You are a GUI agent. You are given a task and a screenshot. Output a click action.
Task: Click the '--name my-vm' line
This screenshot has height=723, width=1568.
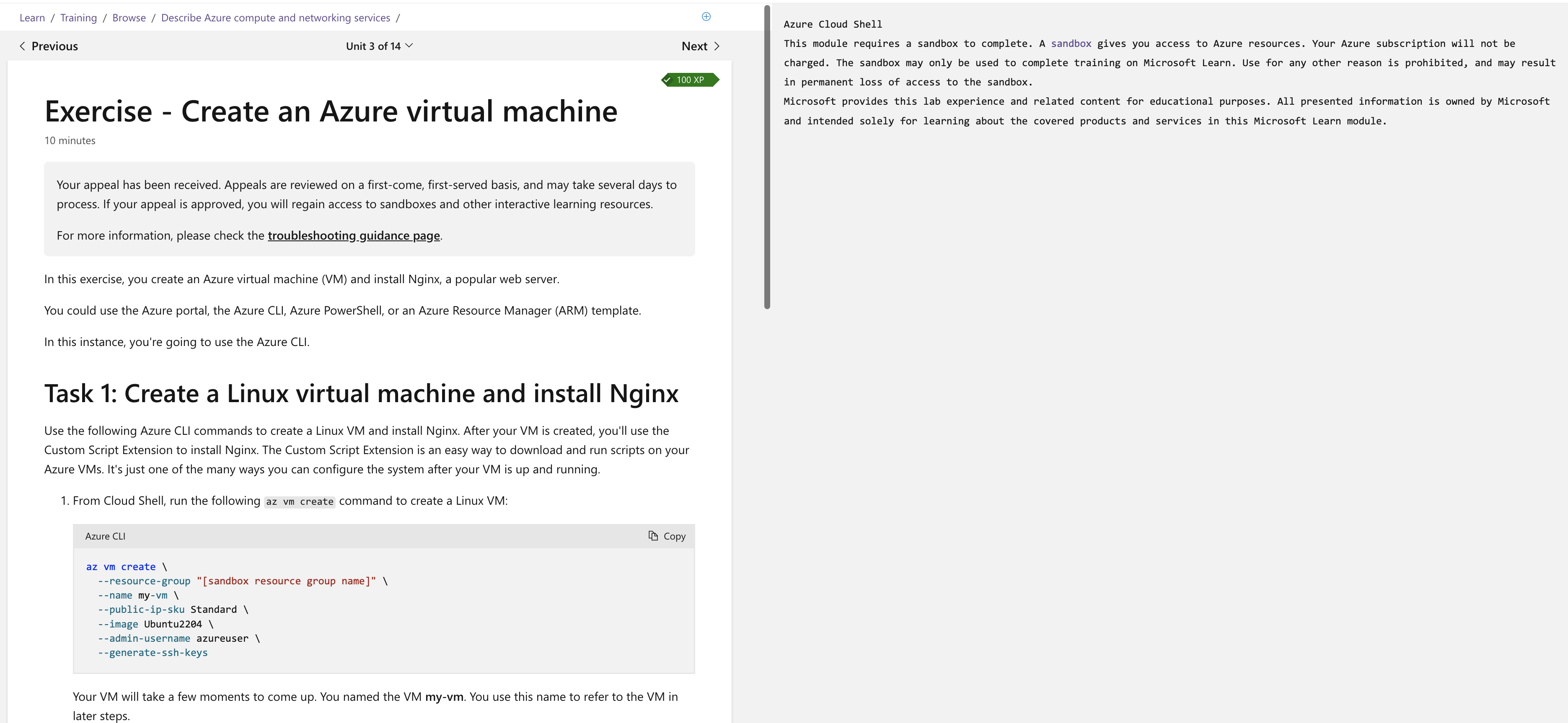click(138, 595)
